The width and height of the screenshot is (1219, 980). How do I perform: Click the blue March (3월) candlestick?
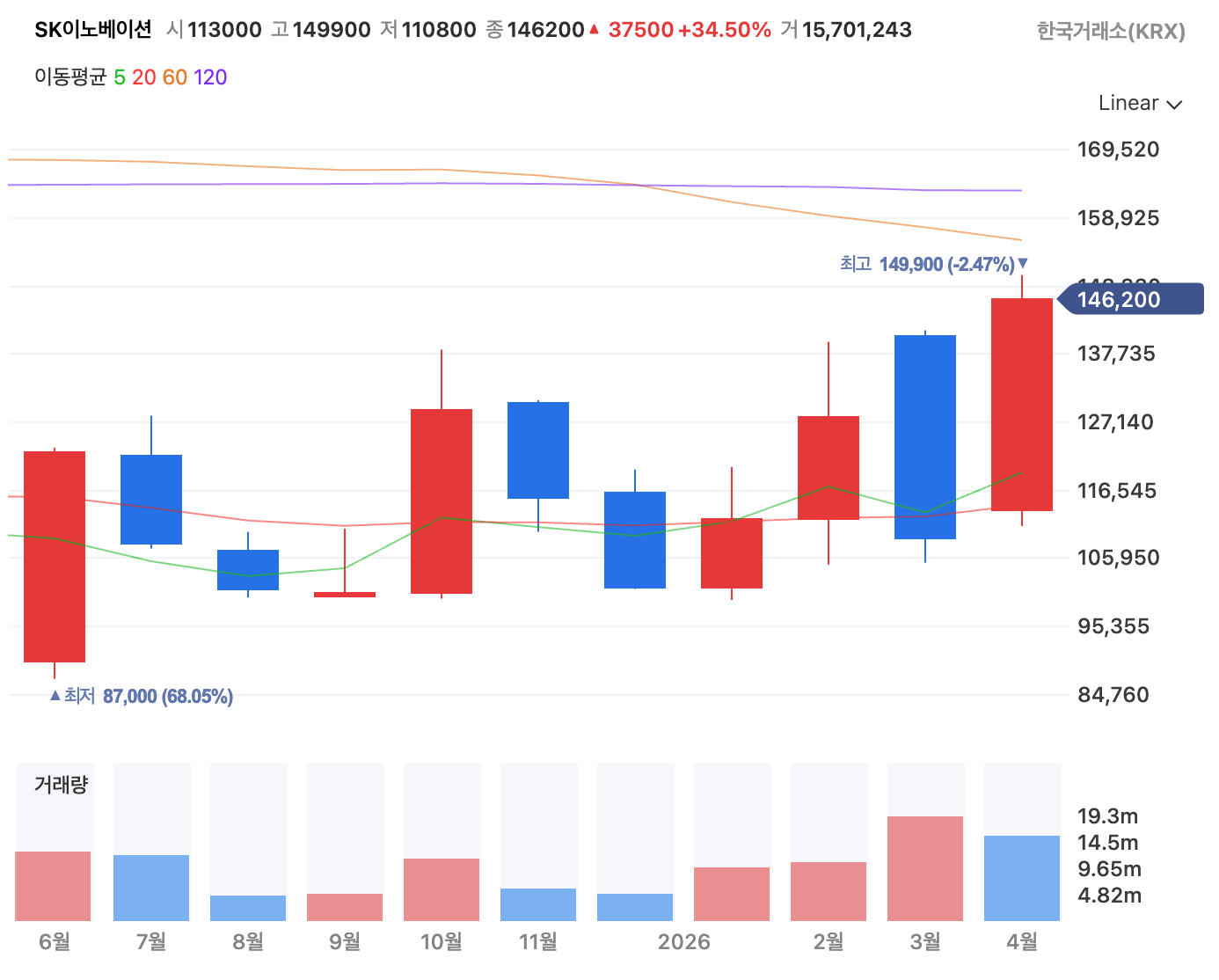click(x=925, y=437)
